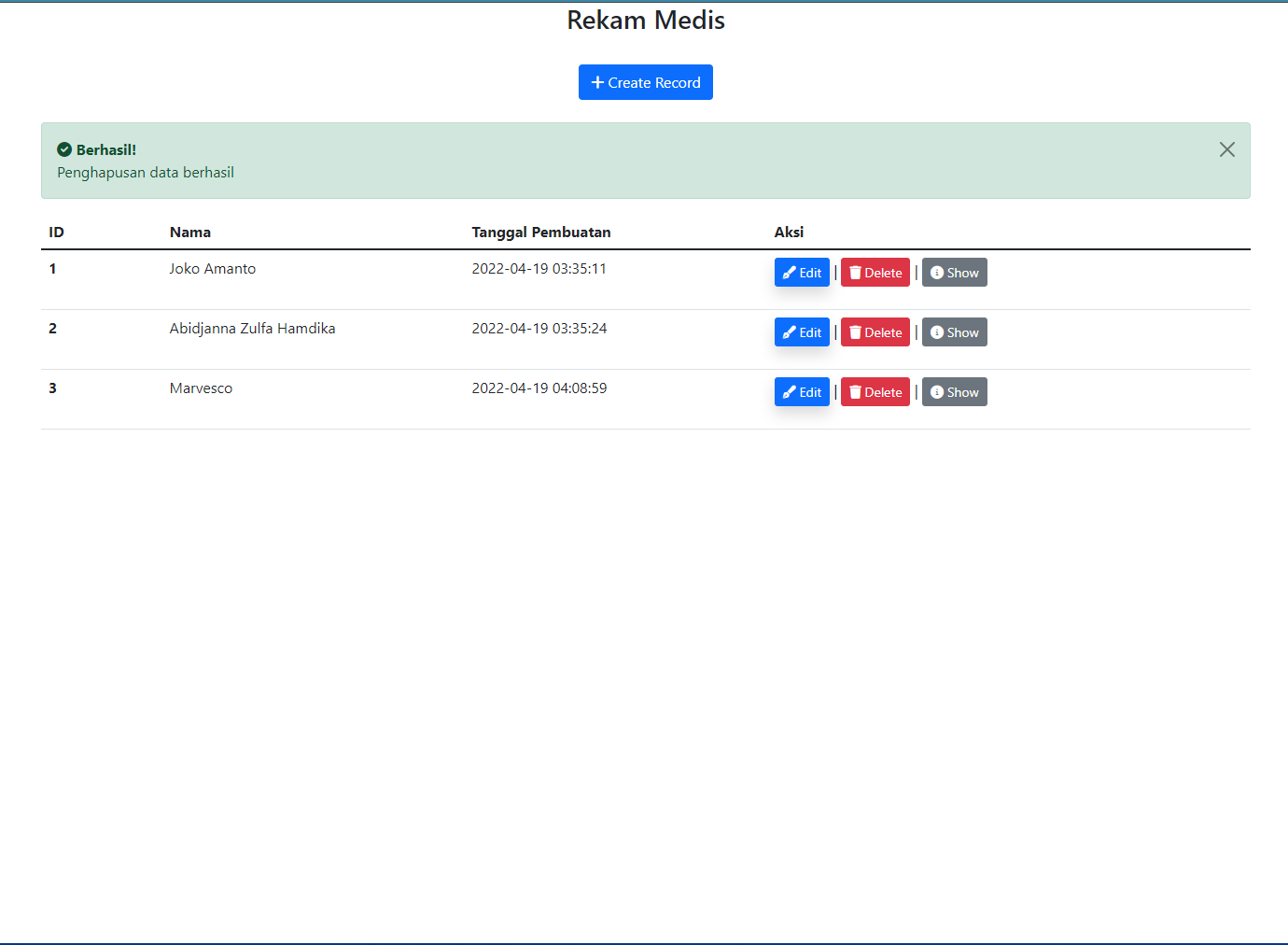Edit Joko Amanto's medical record
The width and height of the screenshot is (1288, 945).
802,272
